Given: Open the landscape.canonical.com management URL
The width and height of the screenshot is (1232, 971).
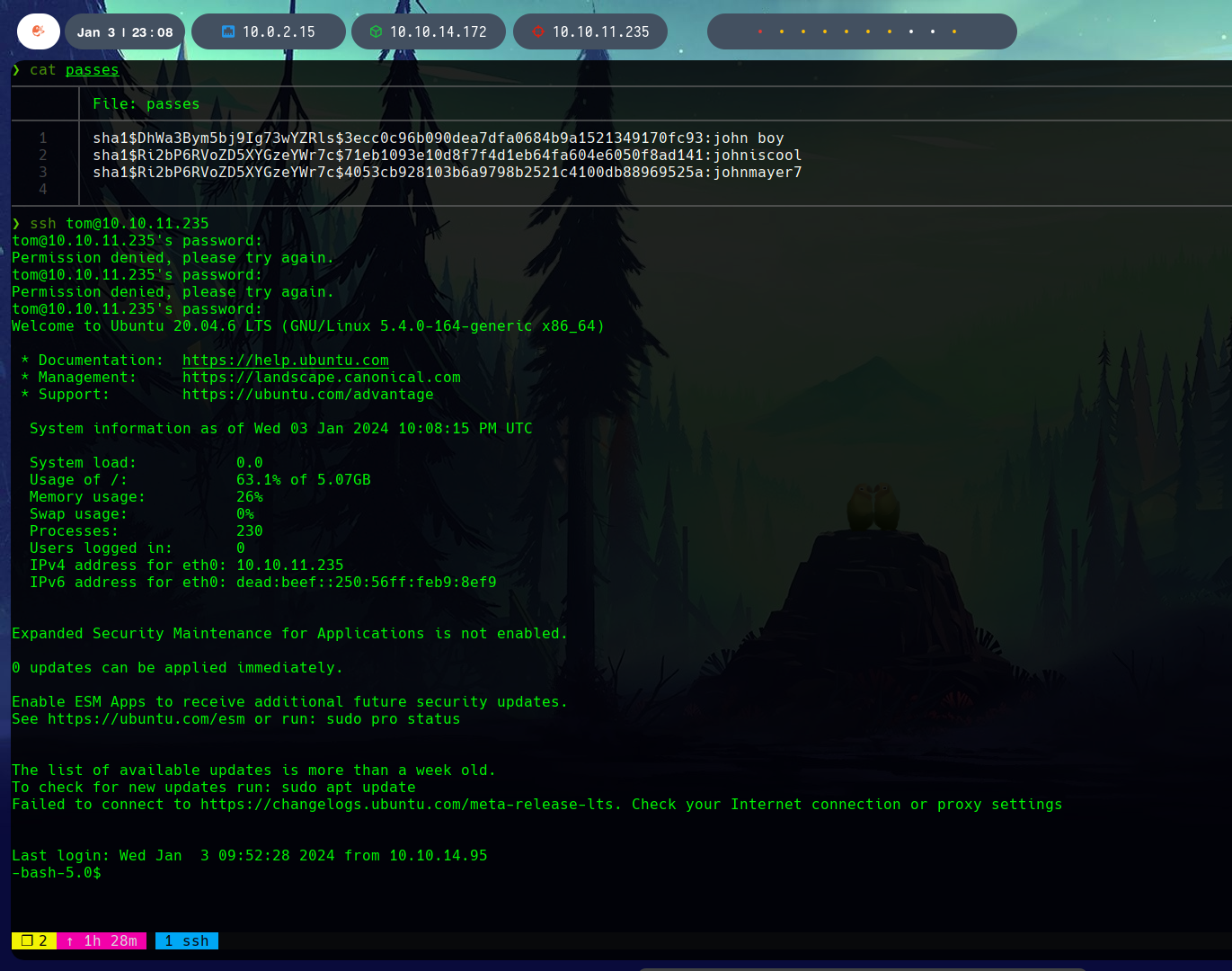Looking at the screenshot, I should 321,378.
